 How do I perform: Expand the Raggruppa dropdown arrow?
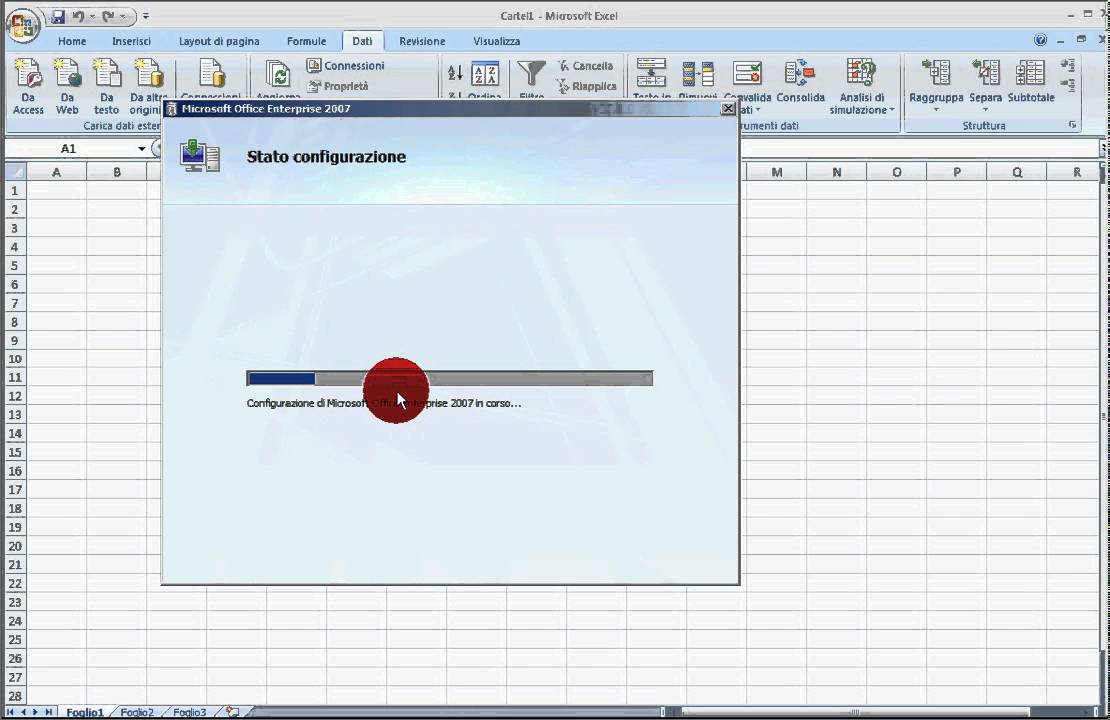[x=936, y=110]
